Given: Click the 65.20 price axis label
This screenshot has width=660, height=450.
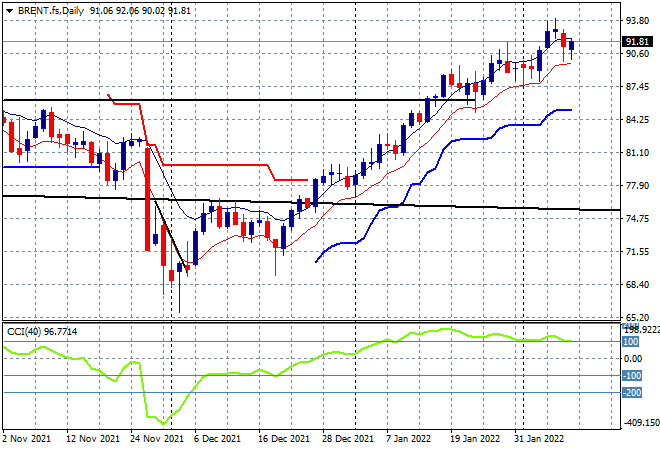Looking at the screenshot, I should (x=637, y=317).
